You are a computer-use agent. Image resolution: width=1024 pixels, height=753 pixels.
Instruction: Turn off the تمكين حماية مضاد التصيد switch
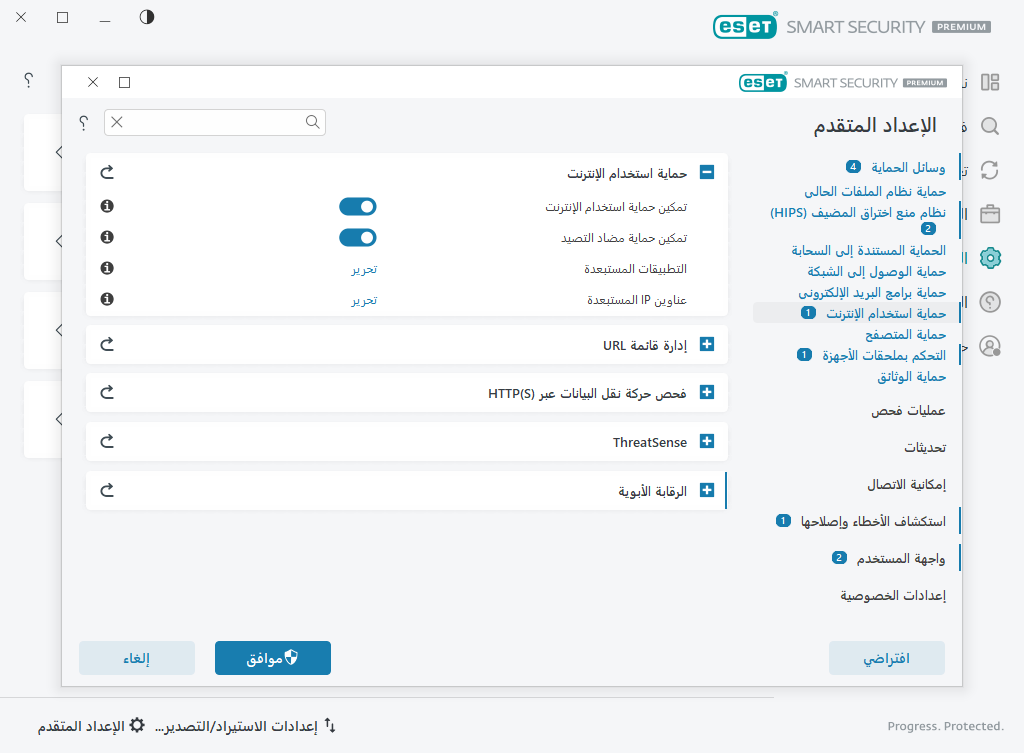pyautogui.click(x=357, y=237)
